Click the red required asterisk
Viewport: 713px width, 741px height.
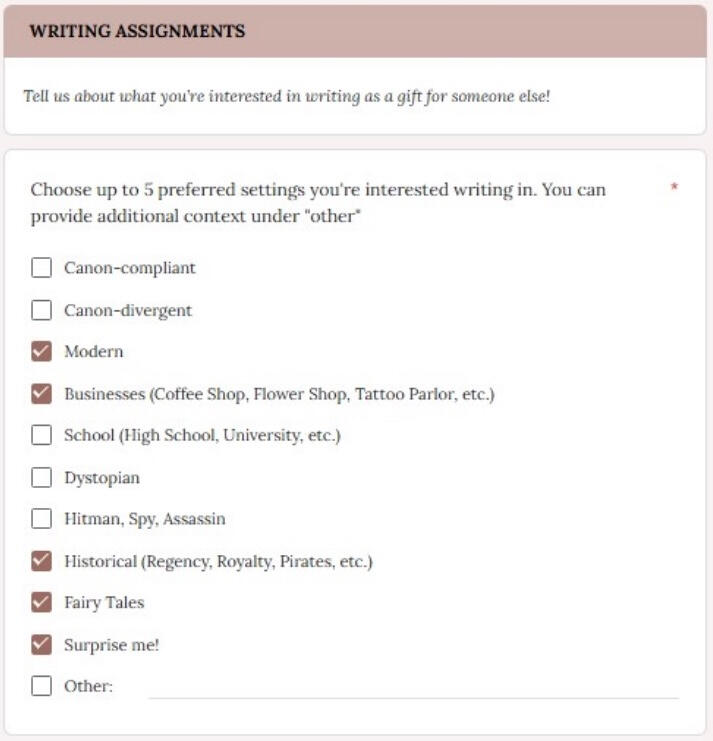coord(674,188)
